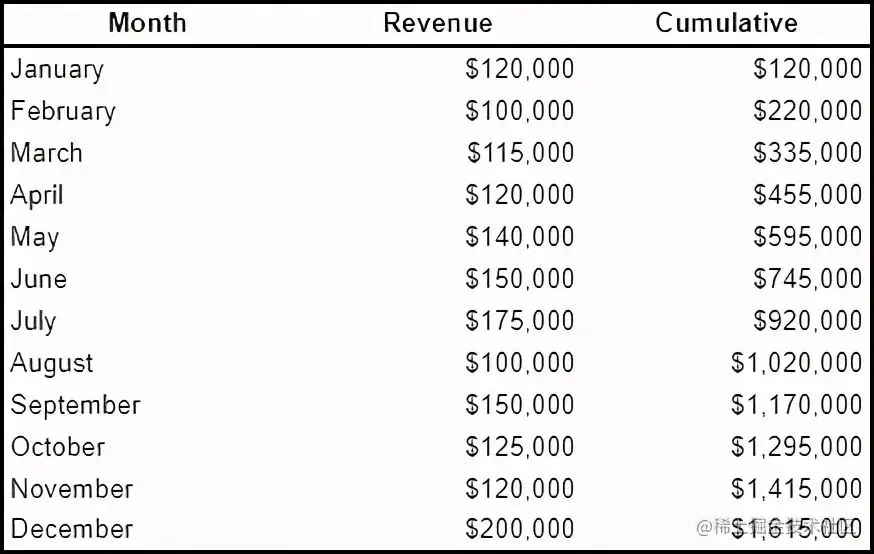Select the Cumulative column header
Viewport: 874px width, 554px height.
pos(726,23)
